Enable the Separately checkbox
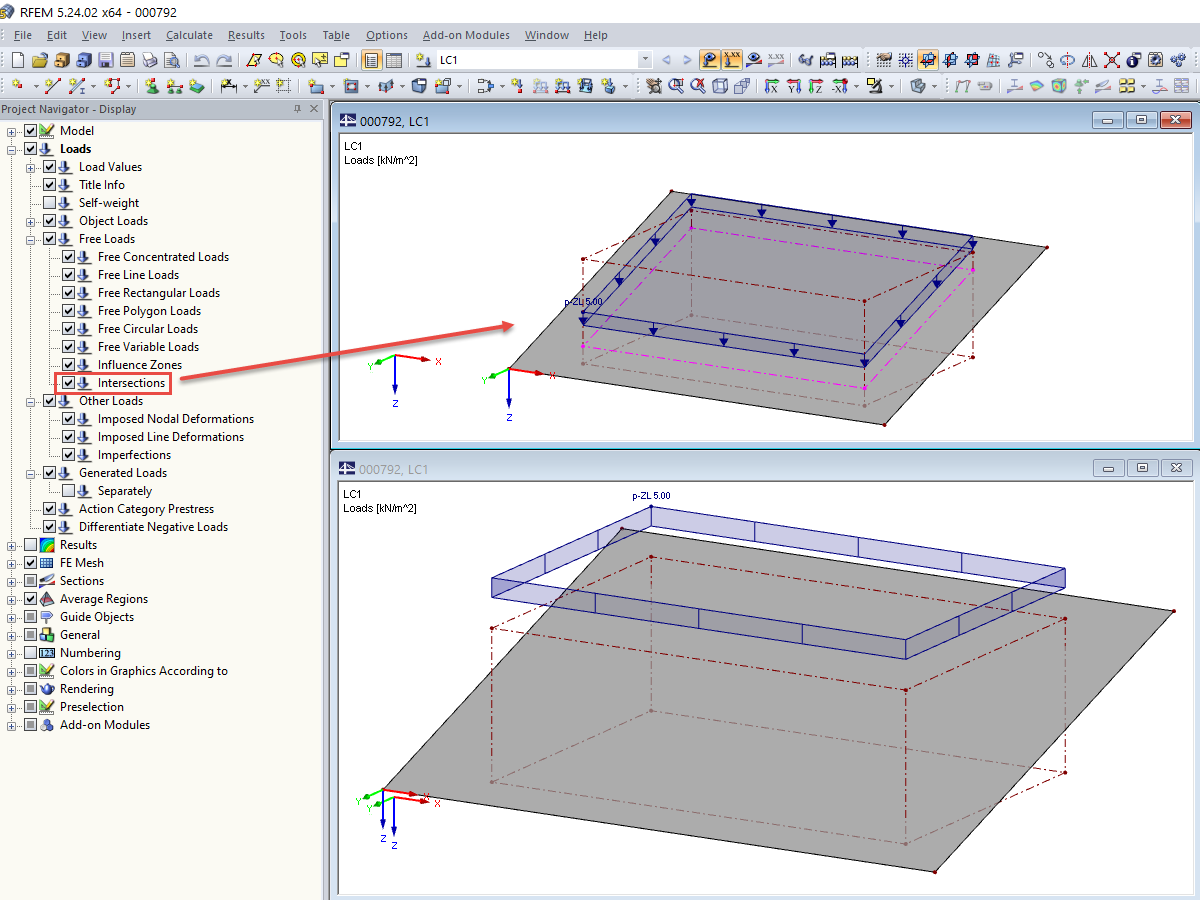 pyautogui.click(x=68, y=491)
